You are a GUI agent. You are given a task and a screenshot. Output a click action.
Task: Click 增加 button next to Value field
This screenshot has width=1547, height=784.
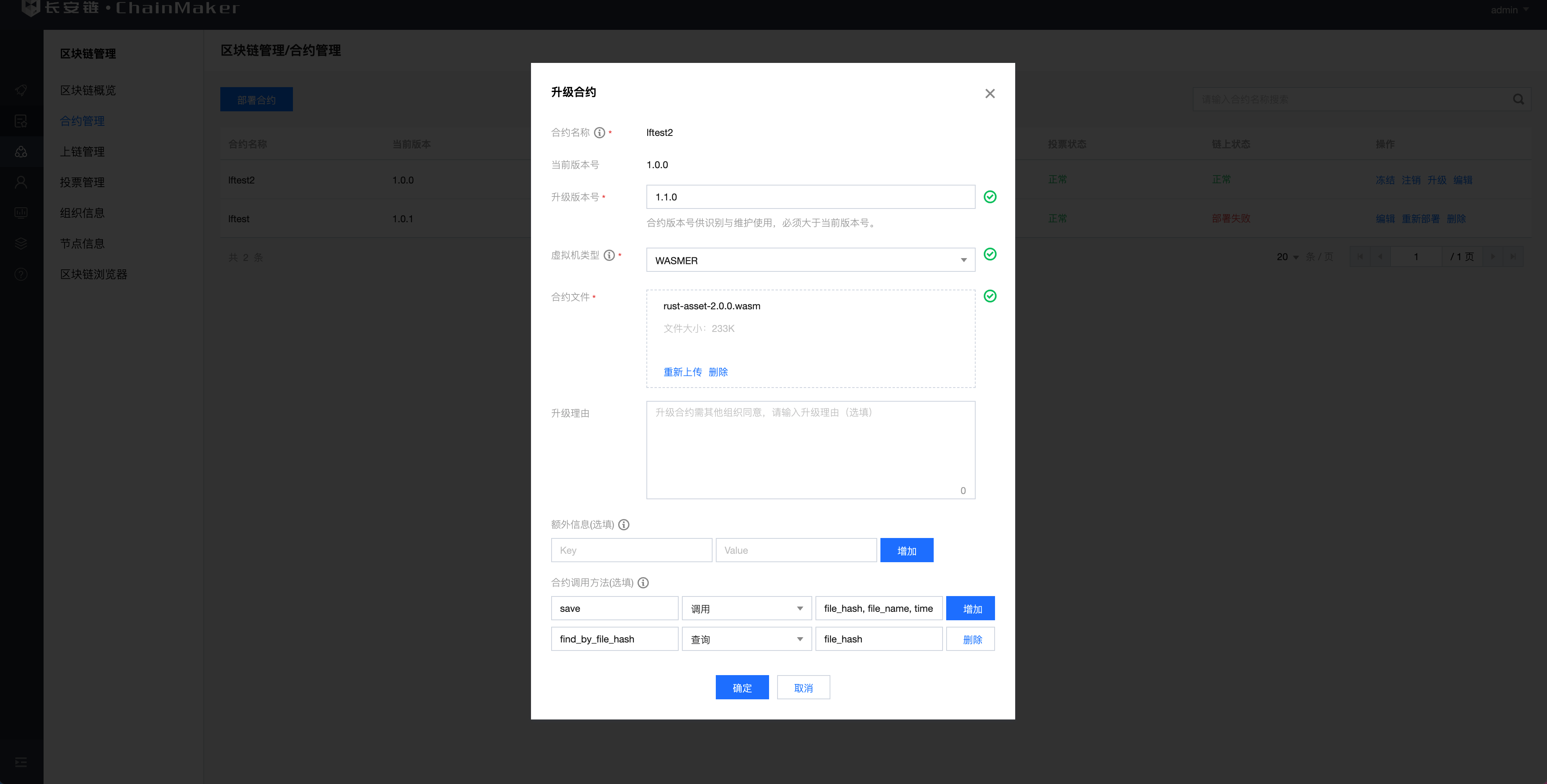click(x=906, y=550)
